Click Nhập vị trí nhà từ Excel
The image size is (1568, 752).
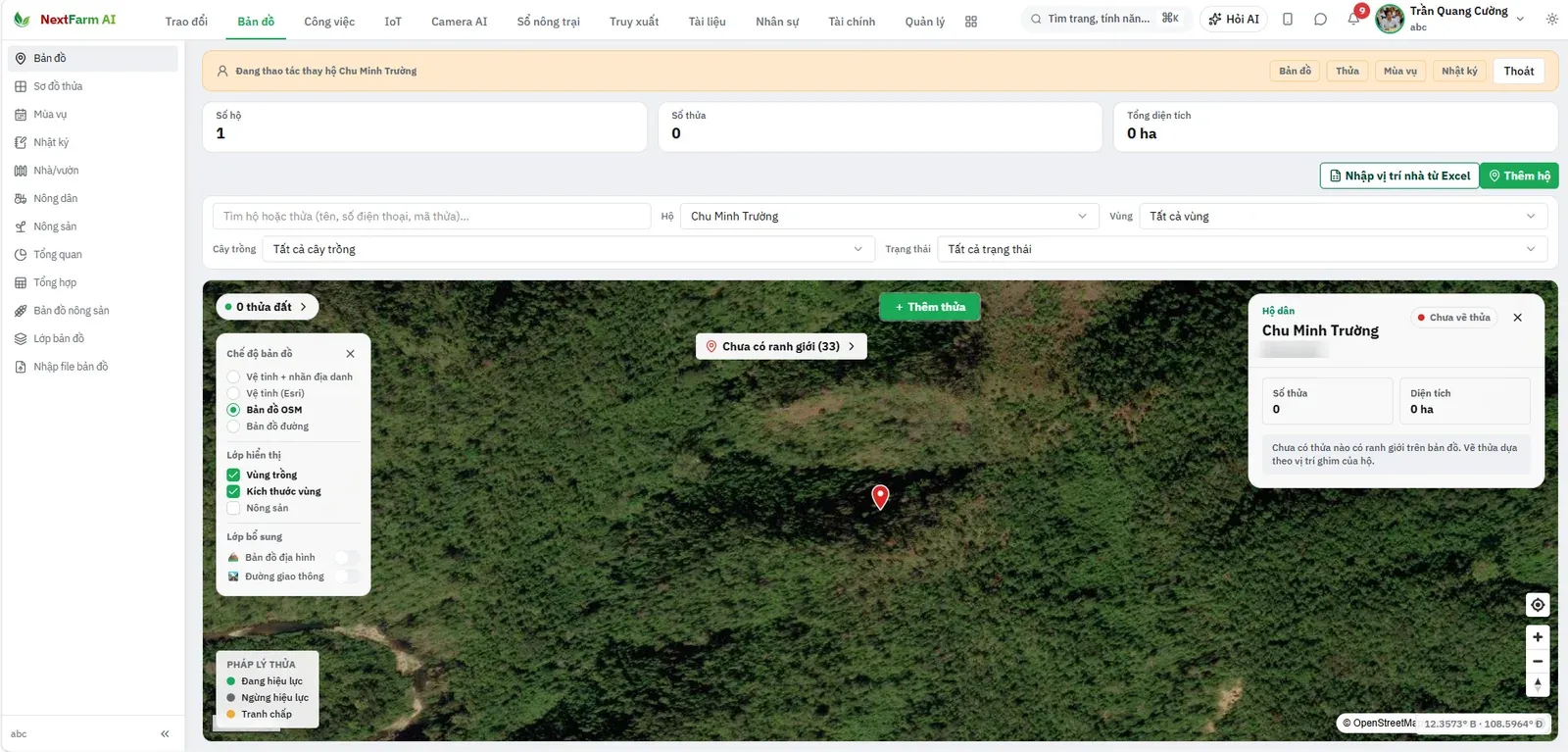[x=1399, y=175]
